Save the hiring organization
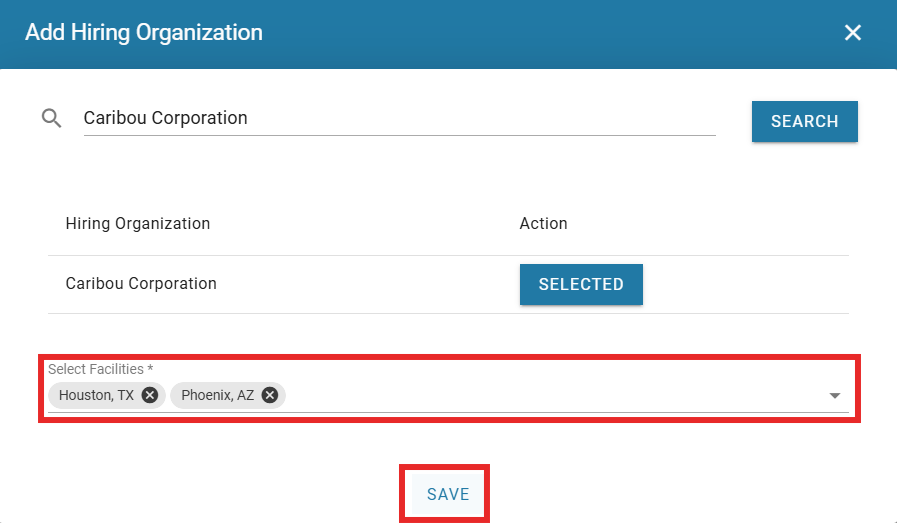This screenshot has height=523, width=897. (x=448, y=494)
